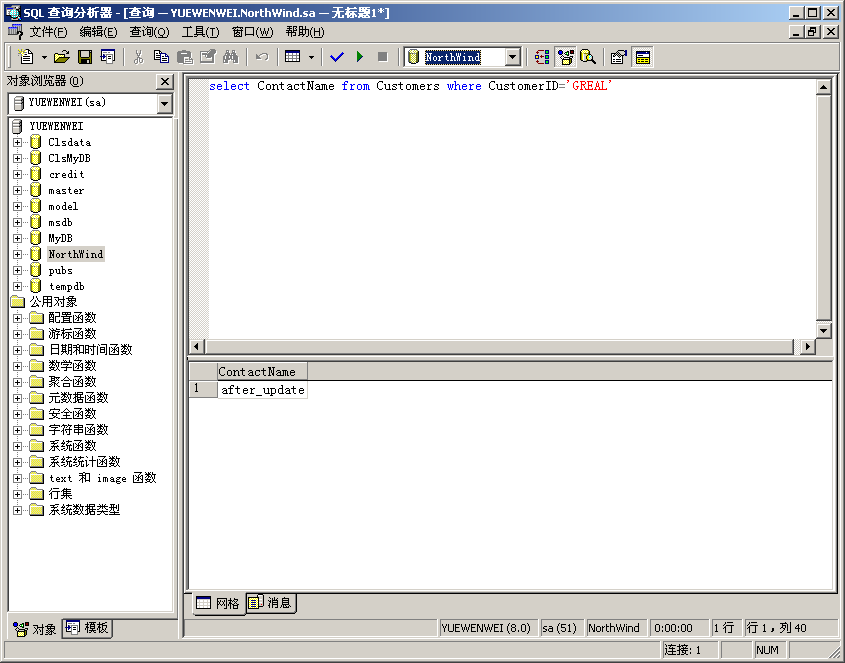Open the 文件(F) menu
The image size is (845, 663).
click(48, 32)
